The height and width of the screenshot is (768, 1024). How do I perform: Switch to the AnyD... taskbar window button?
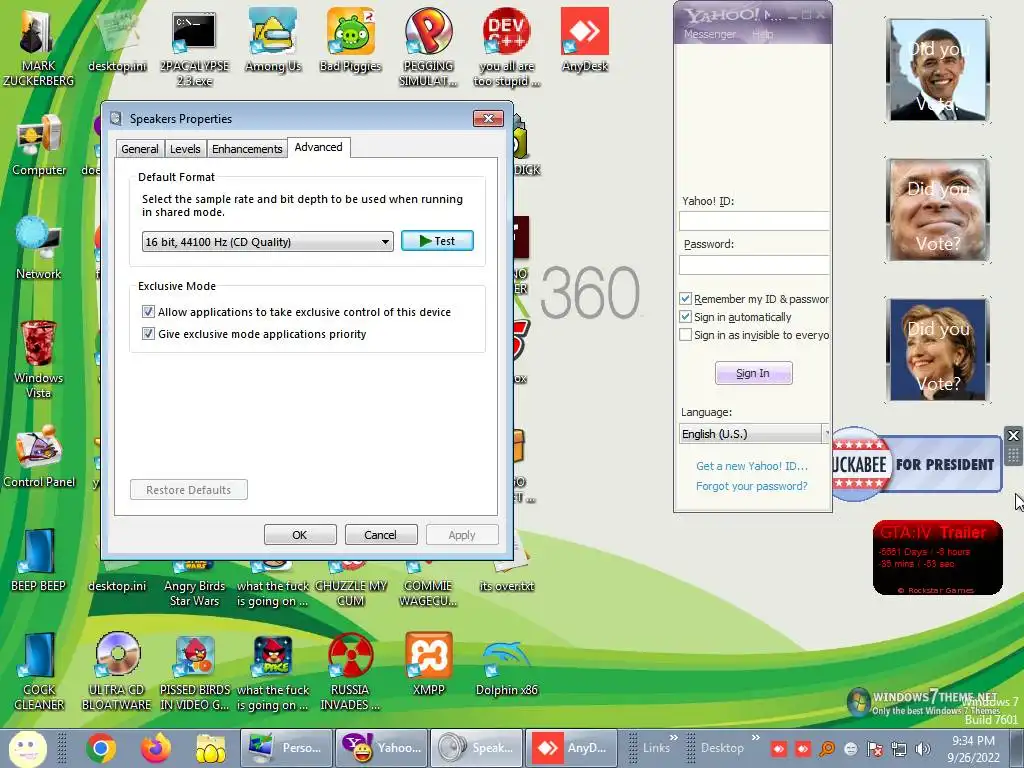(x=571, y=748)
